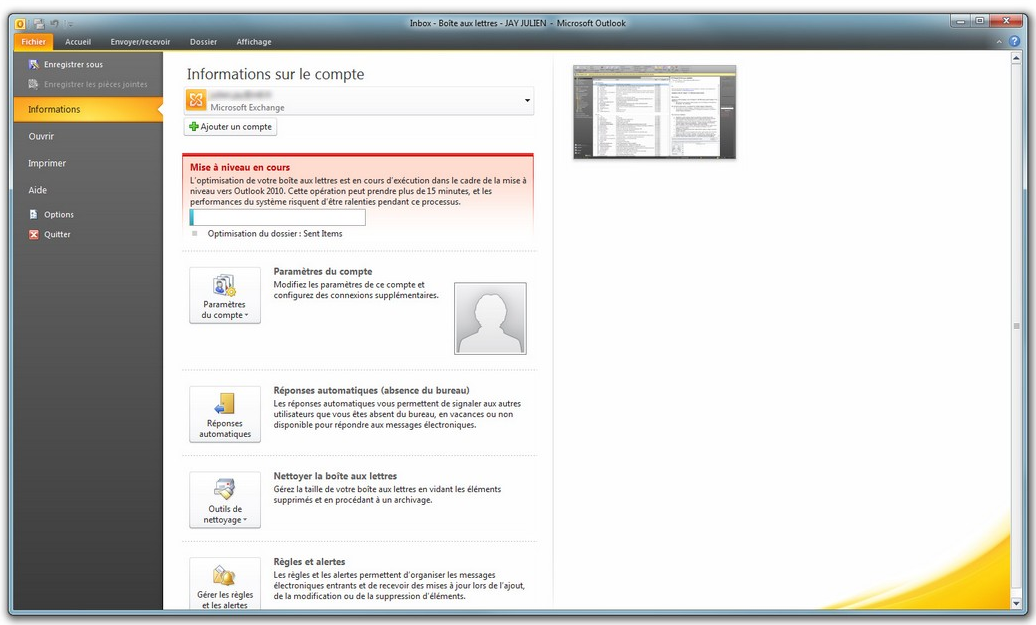
Task: Click the 'Règles et alertes' heading
Action: (x=309, y=562)
